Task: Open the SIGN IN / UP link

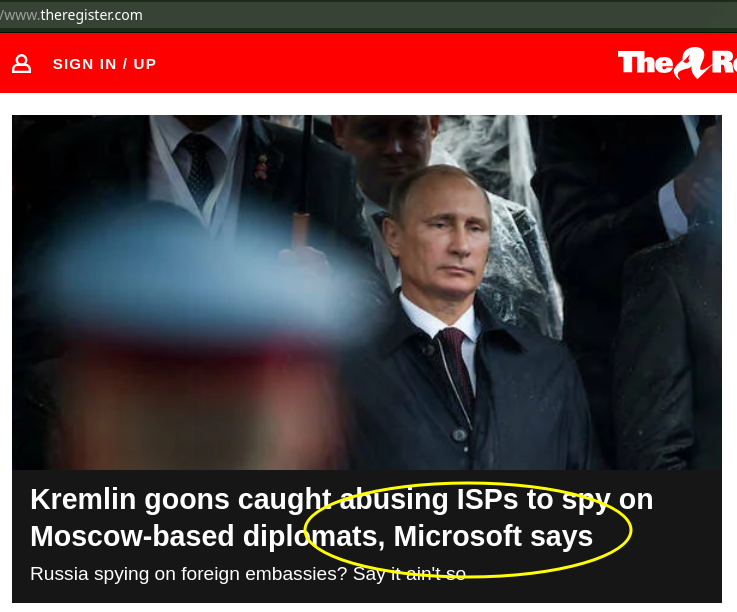Action: [x=104, y=64]
